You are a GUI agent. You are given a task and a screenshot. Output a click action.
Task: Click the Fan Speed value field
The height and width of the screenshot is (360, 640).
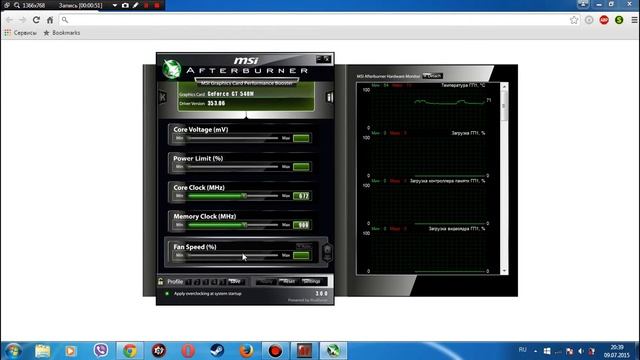301,256
